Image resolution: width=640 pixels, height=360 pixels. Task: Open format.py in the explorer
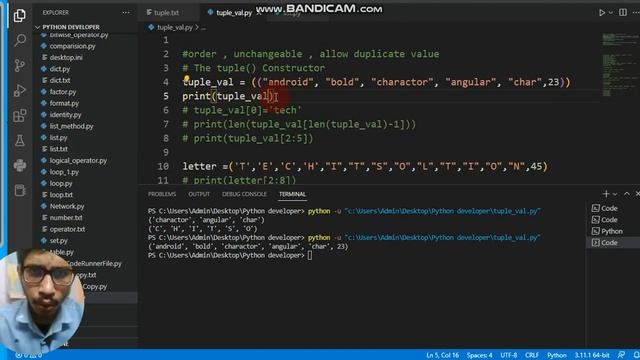pos(64,103)
